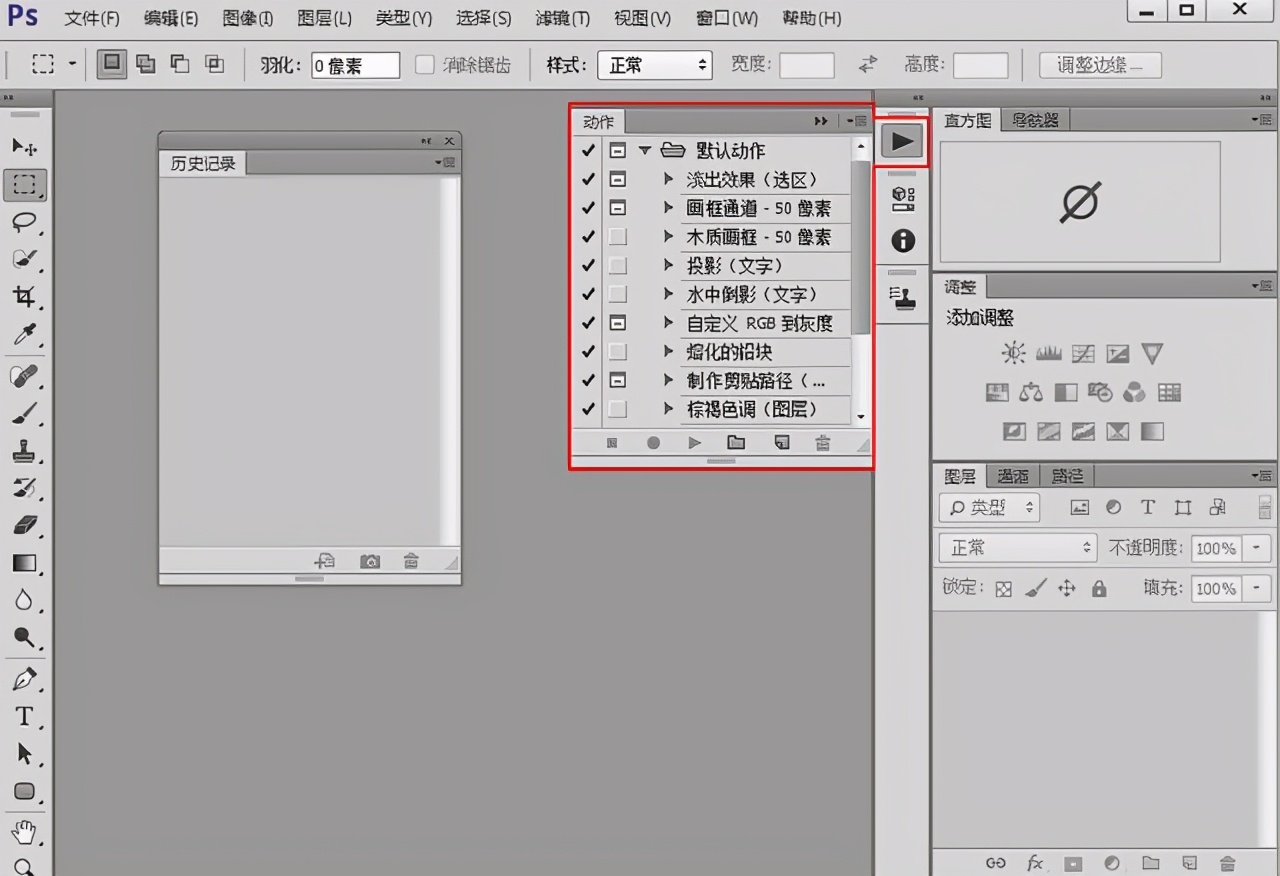Click the link layers icon
Image resolution: width=1280 pixels, height=876 pixels.
996,863
